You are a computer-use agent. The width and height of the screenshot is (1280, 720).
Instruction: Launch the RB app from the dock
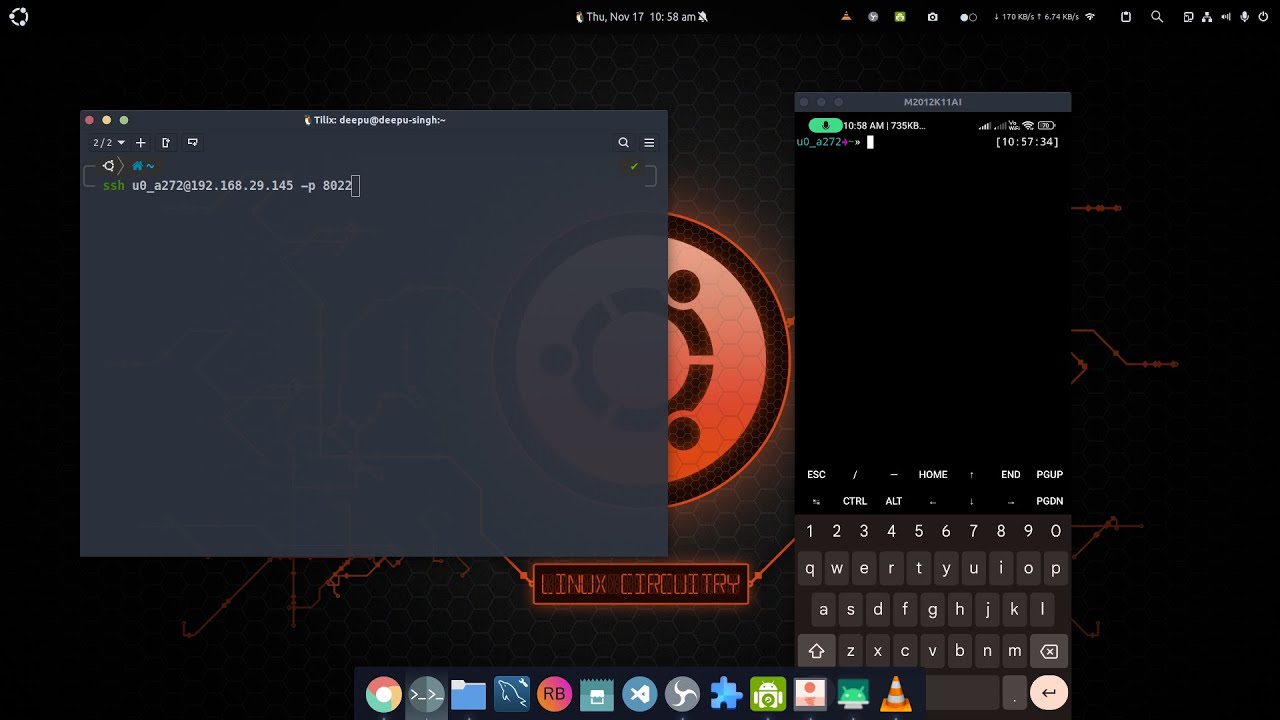[x=554, y=693]
